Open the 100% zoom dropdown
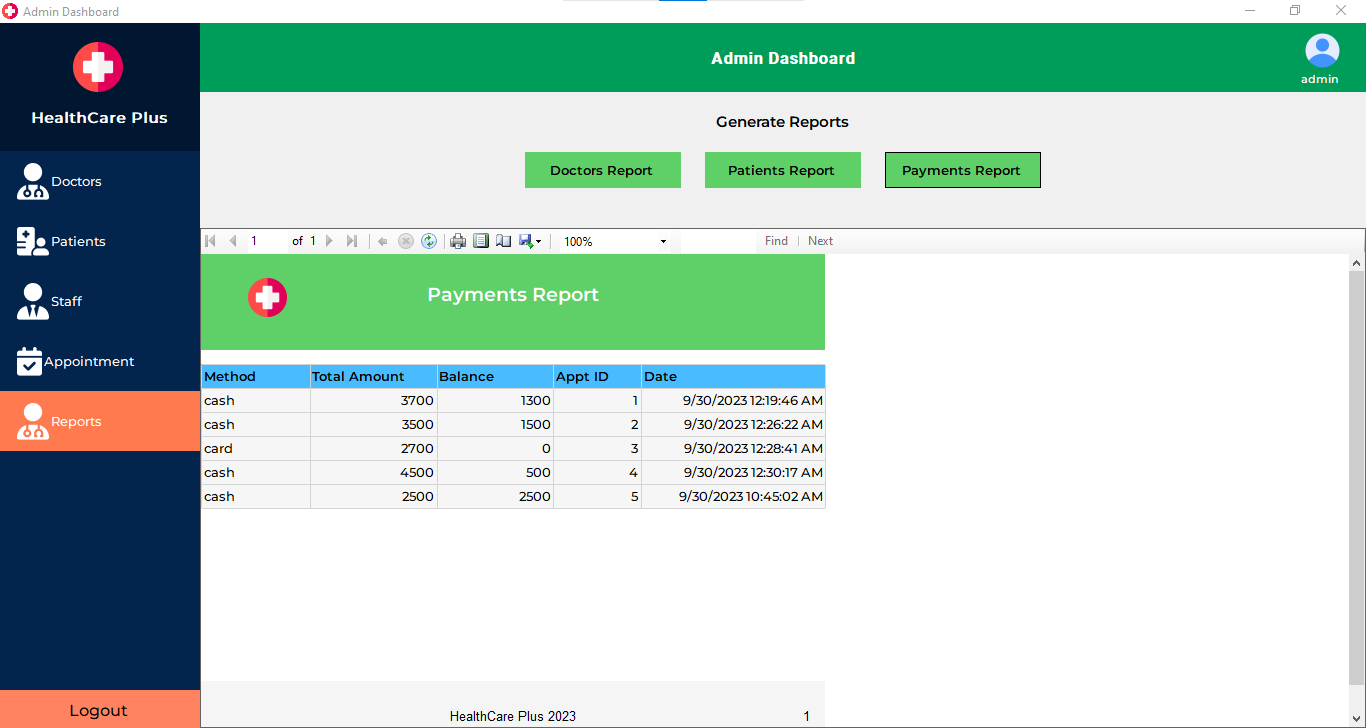 tap(615, 241)
